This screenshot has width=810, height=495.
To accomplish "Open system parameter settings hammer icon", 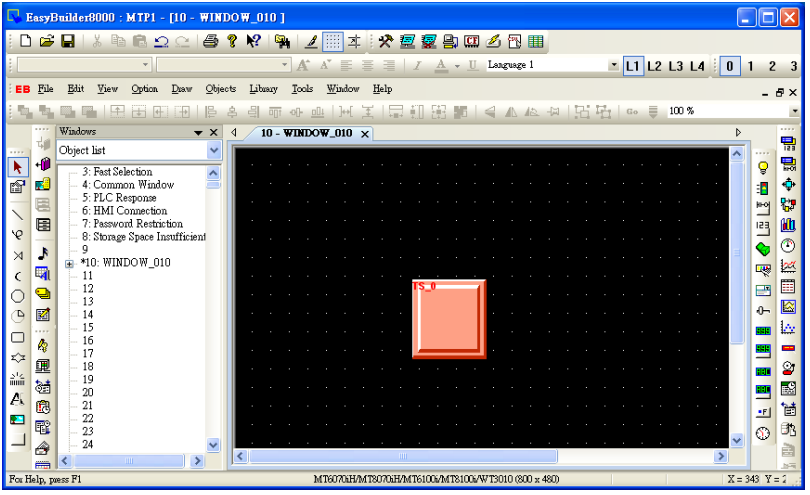I will (x=385, y=41).
